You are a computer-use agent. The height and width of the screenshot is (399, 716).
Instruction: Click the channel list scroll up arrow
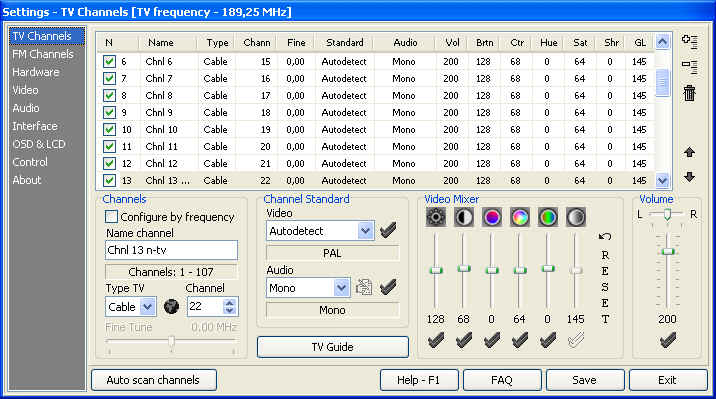pos(663,42)
